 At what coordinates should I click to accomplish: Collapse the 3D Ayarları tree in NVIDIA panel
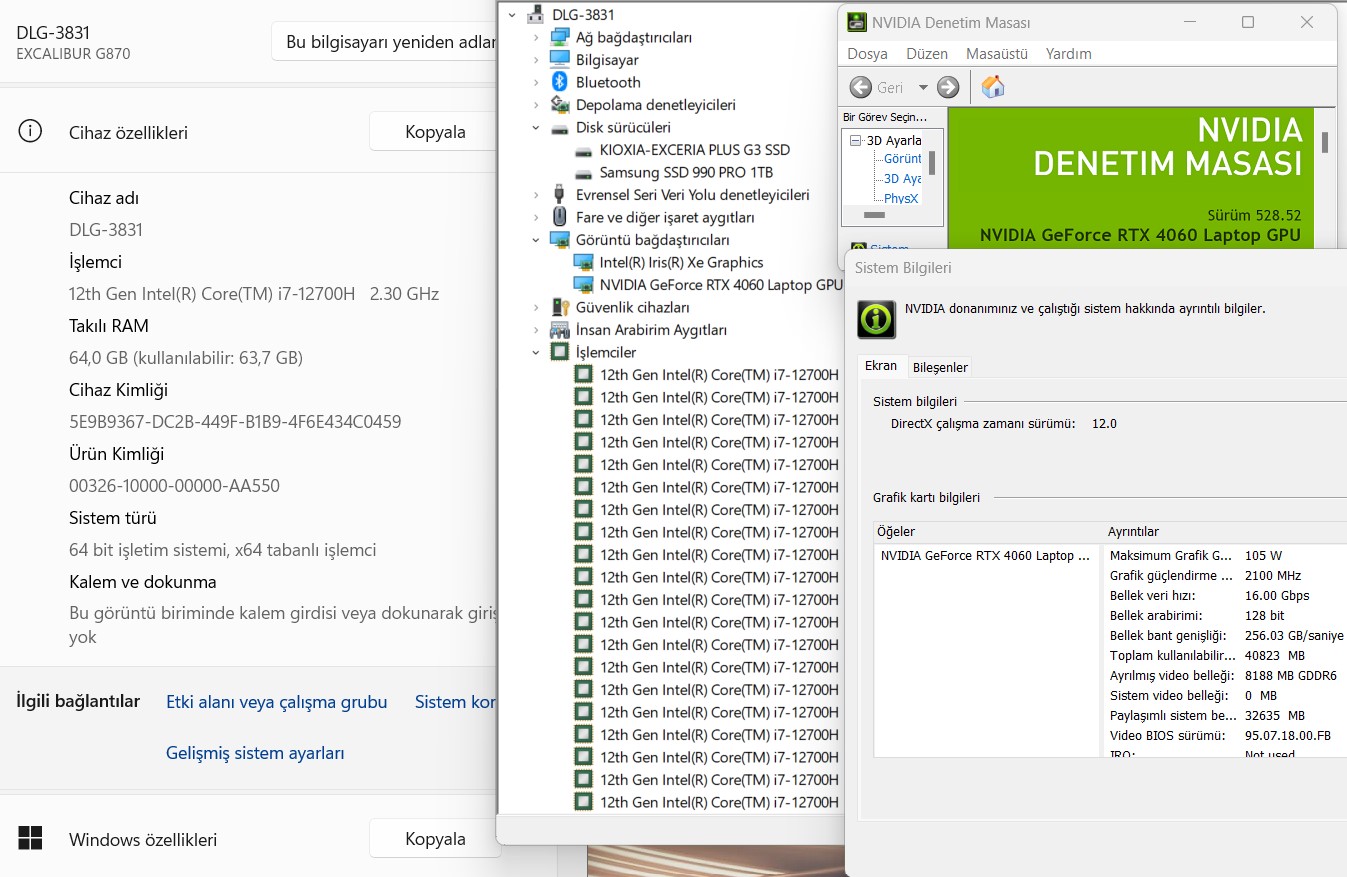[x=855, y=141]
